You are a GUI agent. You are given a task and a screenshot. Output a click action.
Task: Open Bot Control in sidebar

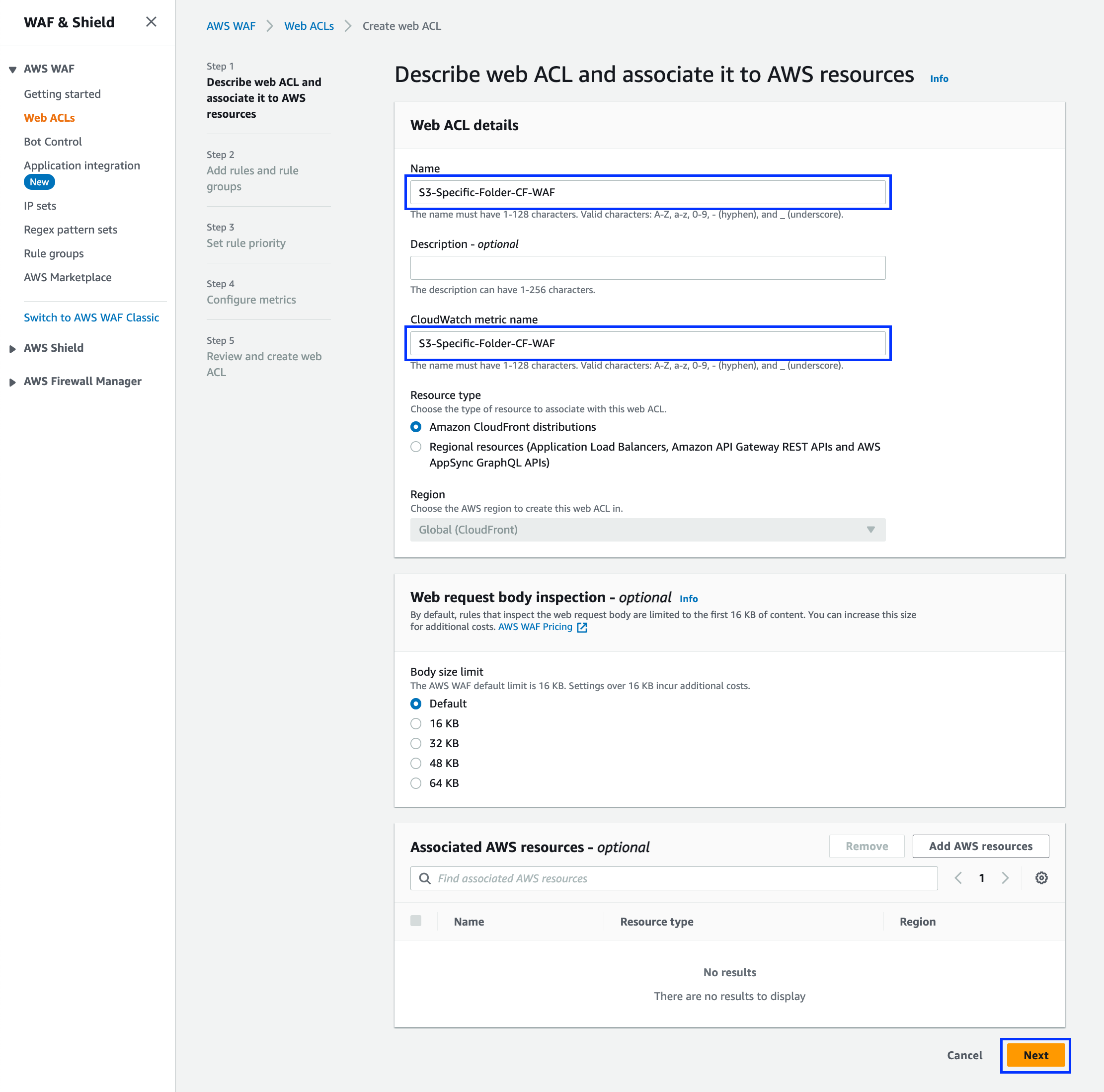(53, 142)
